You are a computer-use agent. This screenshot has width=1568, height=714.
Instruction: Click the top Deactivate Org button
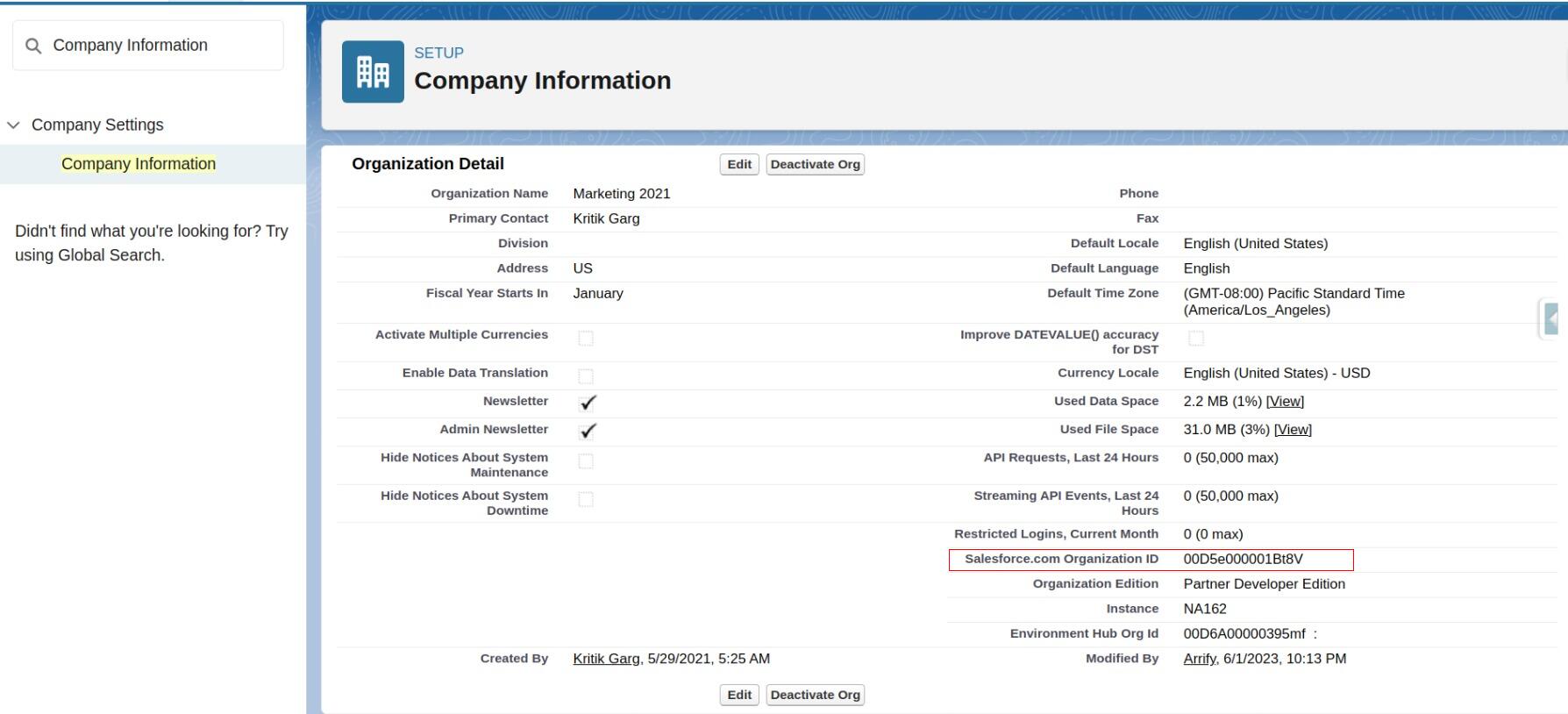(x=816, y=164)
